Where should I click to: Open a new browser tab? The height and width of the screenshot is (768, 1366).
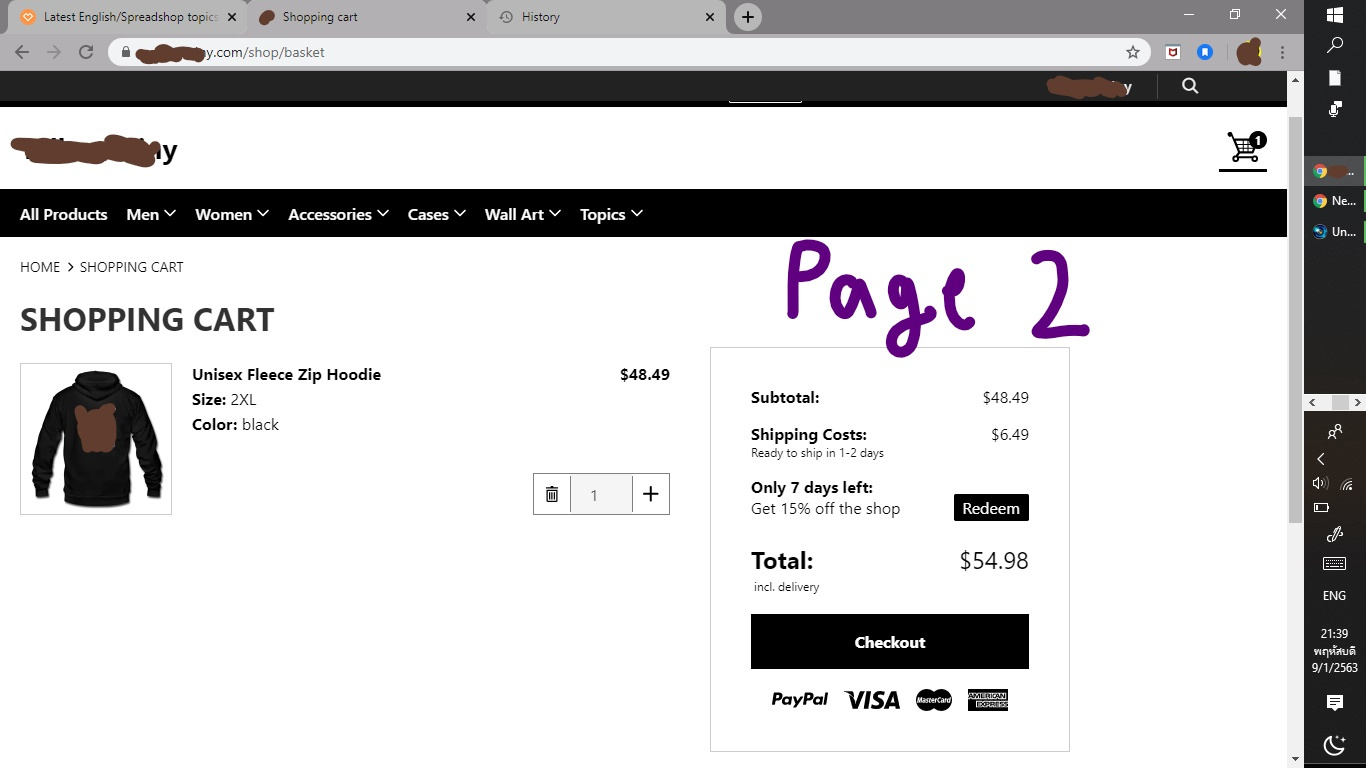click(x=747, y=17)
